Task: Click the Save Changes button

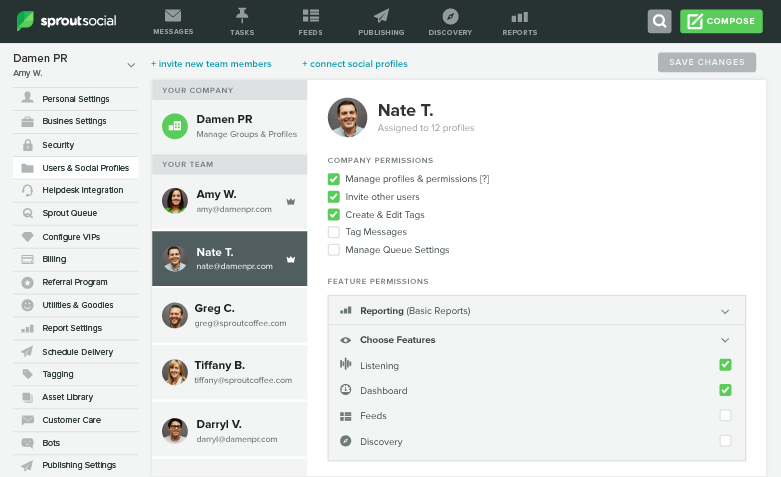Action: tap(707, 62)
